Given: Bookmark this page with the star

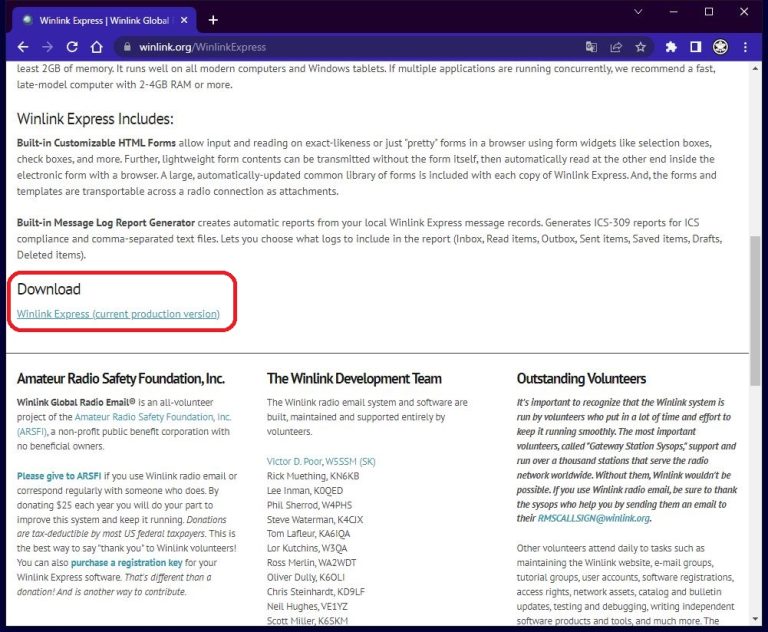Looking at the screenshot, I should click(641, 47).
